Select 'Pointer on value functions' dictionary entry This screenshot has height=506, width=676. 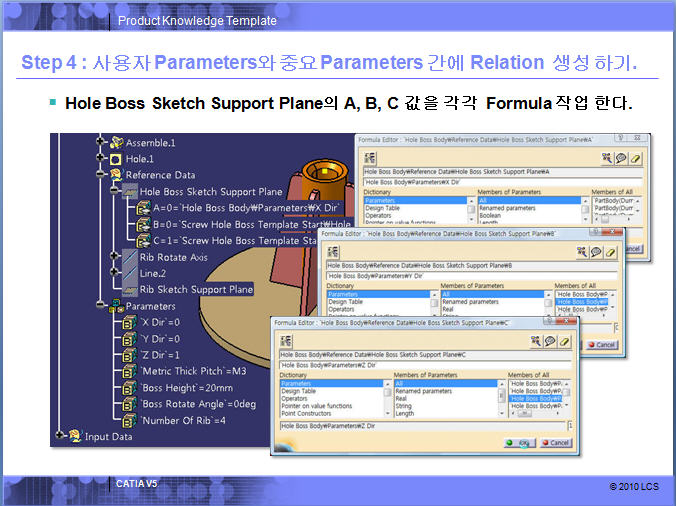(x=316, y=406)
